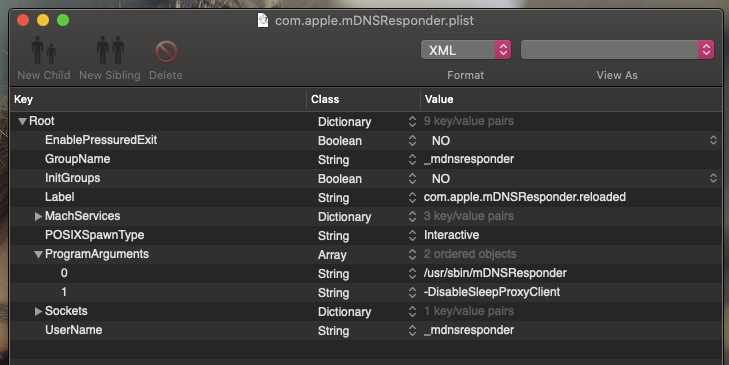Click '9 key/value pairs' value text
Screen dimensions: 729x365
(469, 121)
